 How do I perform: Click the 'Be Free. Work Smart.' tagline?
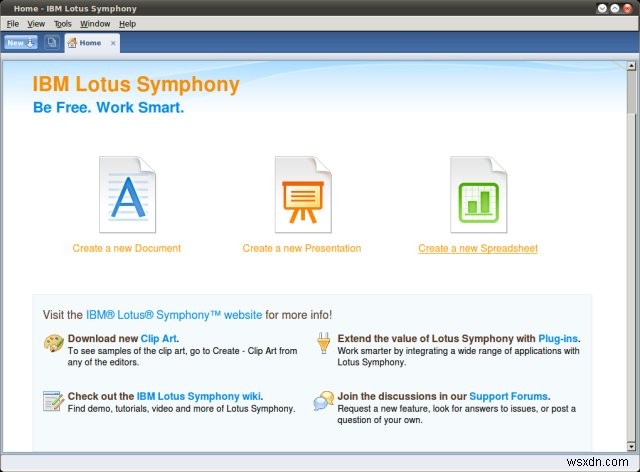(x=109, y=107)
